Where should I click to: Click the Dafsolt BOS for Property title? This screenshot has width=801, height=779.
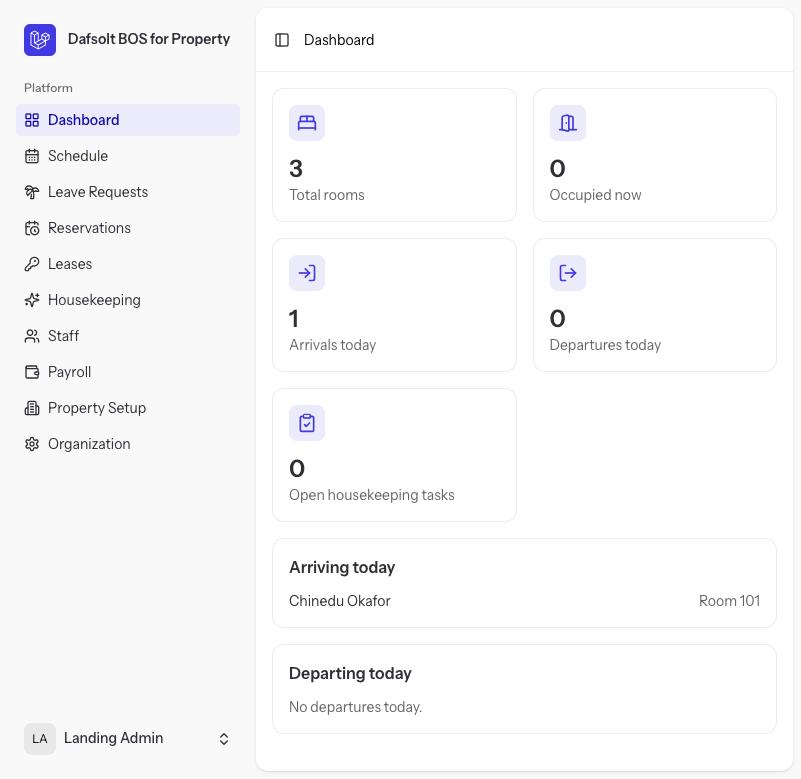[x=149, y=39]
